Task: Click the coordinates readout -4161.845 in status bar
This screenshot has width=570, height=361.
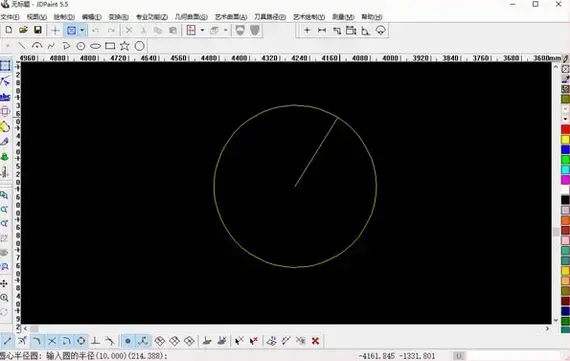Action: [377, 356]
